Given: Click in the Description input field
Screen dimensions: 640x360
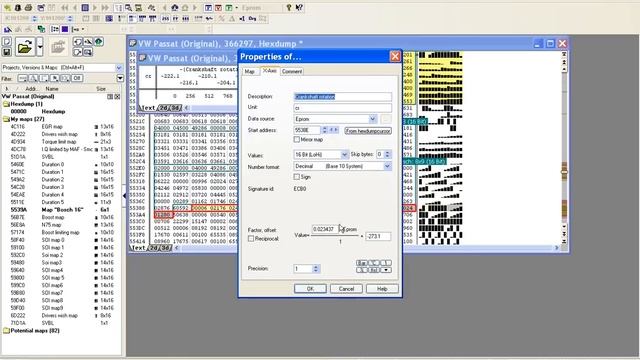Looking at the screenshot, I should point(342,97).
